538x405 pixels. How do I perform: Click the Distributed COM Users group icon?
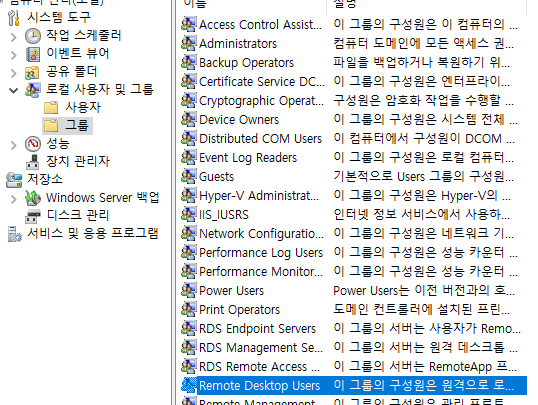coord(189,138)
